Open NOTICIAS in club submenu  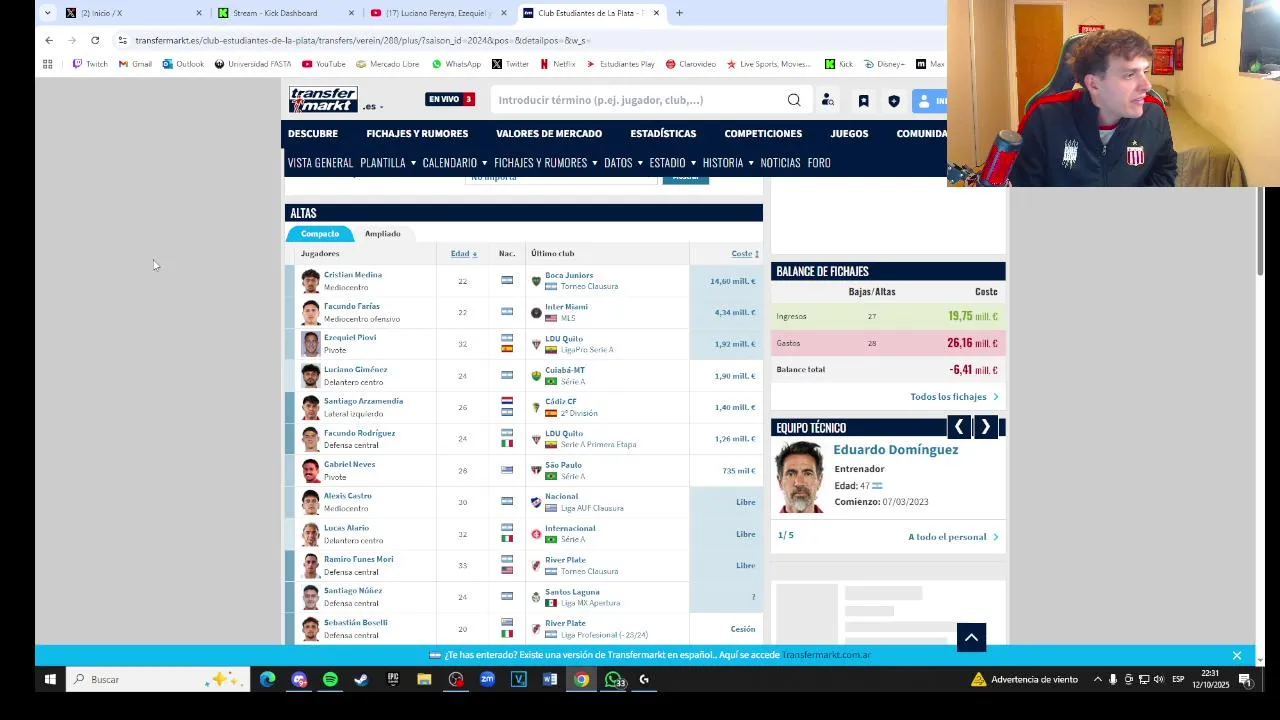click(780, 163)
